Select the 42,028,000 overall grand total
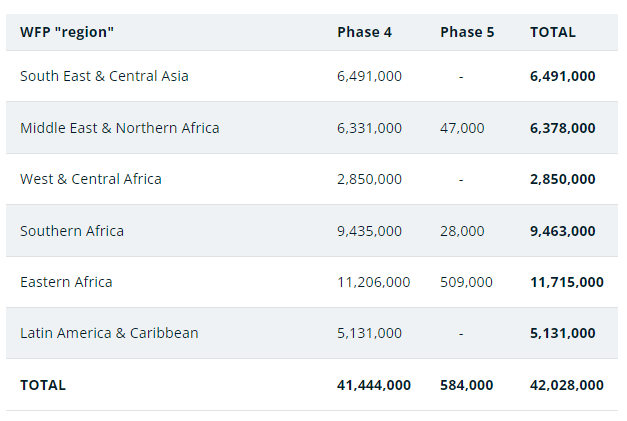This screenshot has height=421, width=627. [567, 385]
